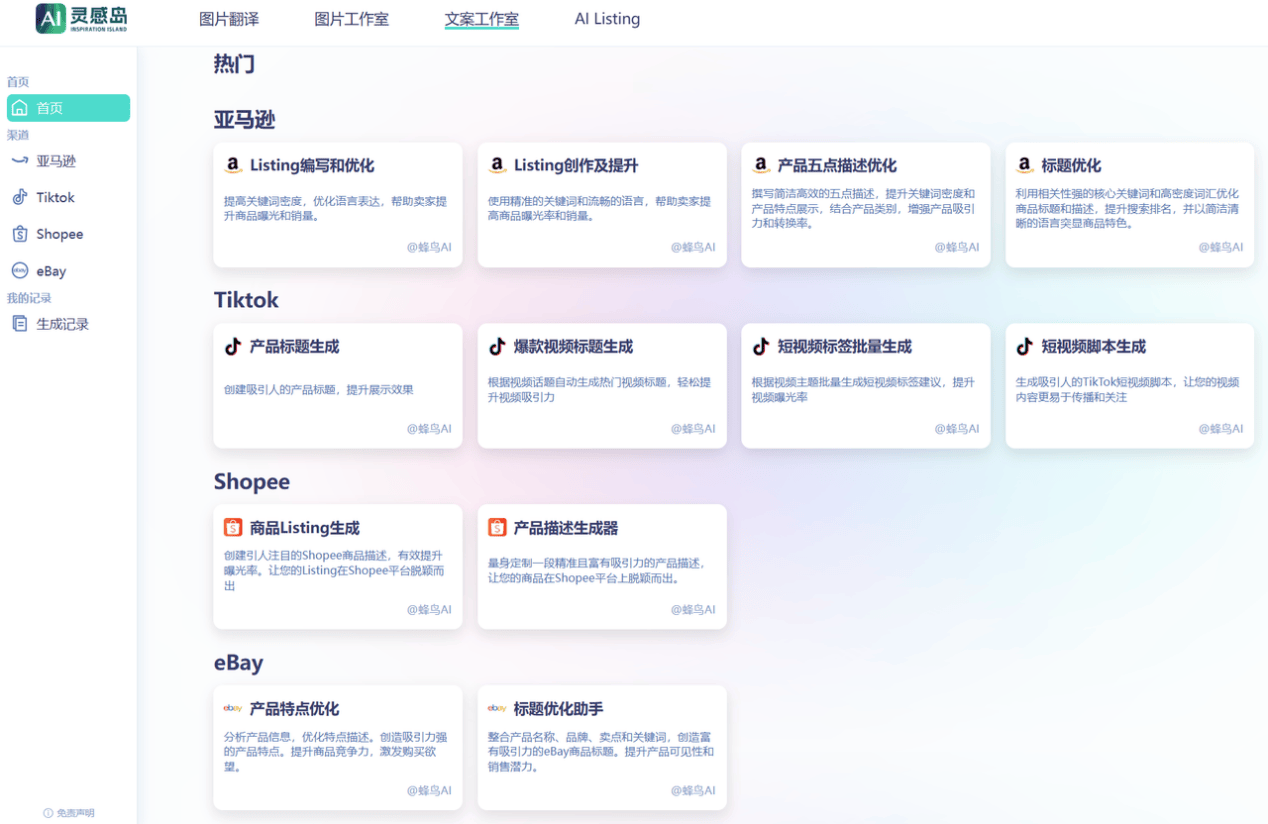Viewport: 1268px width, 824px height.
Task: Open the 产品特点优化 tool
Action: pos(338,748)
